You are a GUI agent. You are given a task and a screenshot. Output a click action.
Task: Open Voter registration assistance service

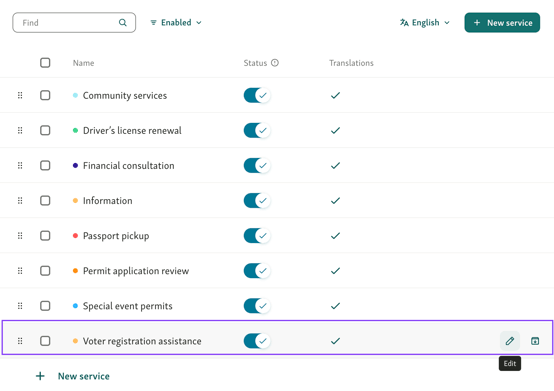point(142,341)
